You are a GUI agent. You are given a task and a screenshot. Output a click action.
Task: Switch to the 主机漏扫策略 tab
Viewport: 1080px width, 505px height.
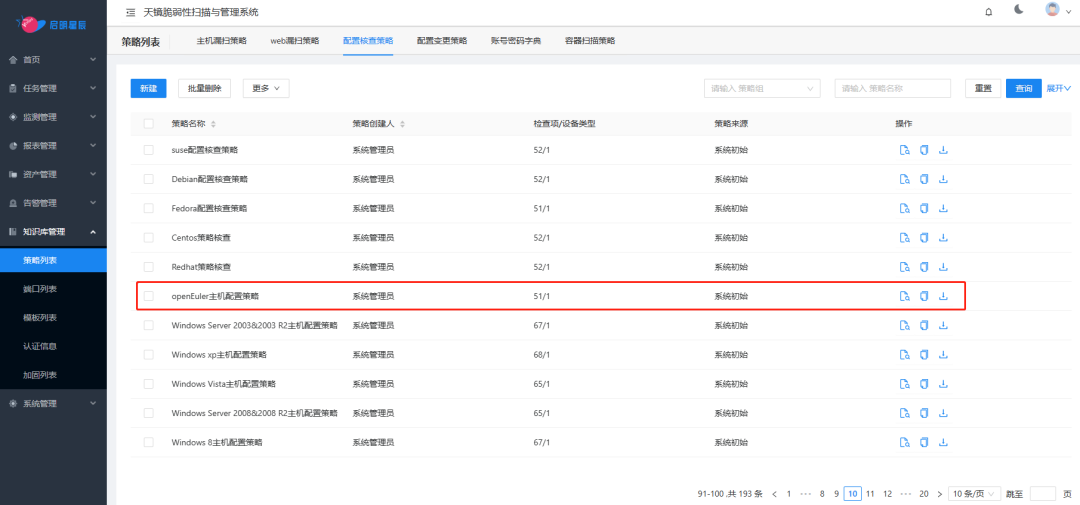pos(221,41)
